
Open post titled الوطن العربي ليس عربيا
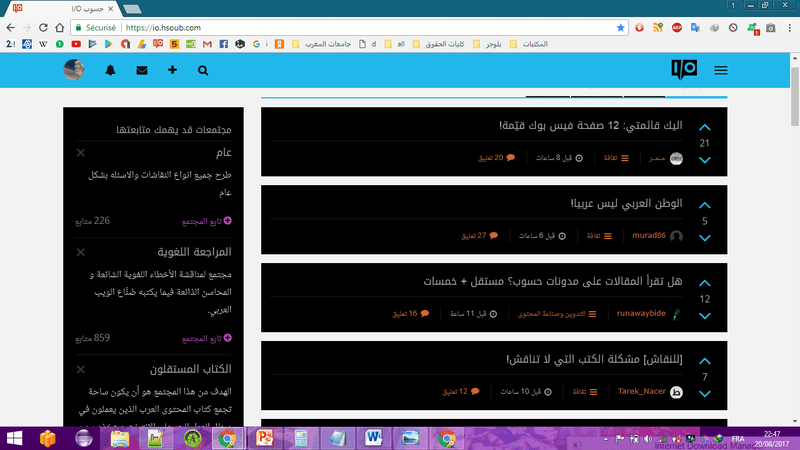pos(626,204)
